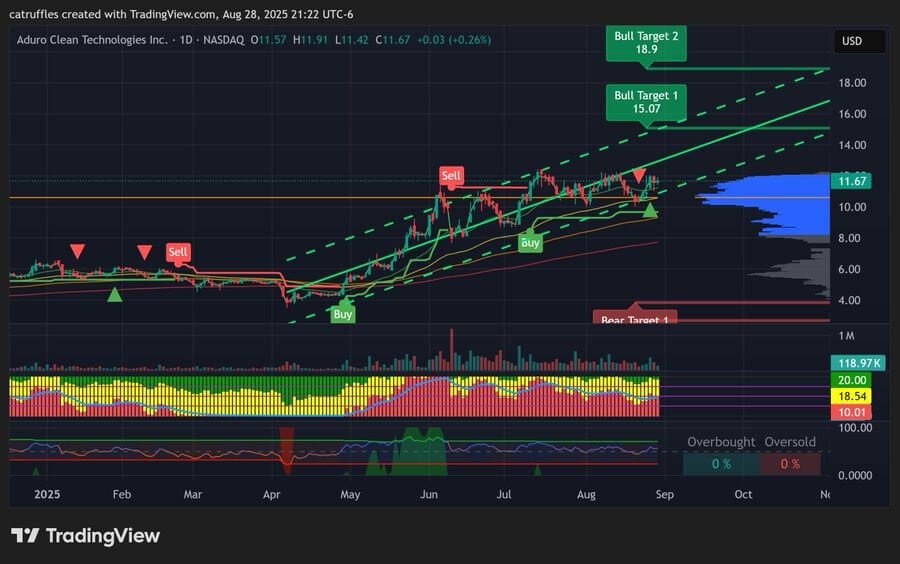Click the green up-triangle marker in late August
Screen dimensions: 900x564
tap(650, 210)
